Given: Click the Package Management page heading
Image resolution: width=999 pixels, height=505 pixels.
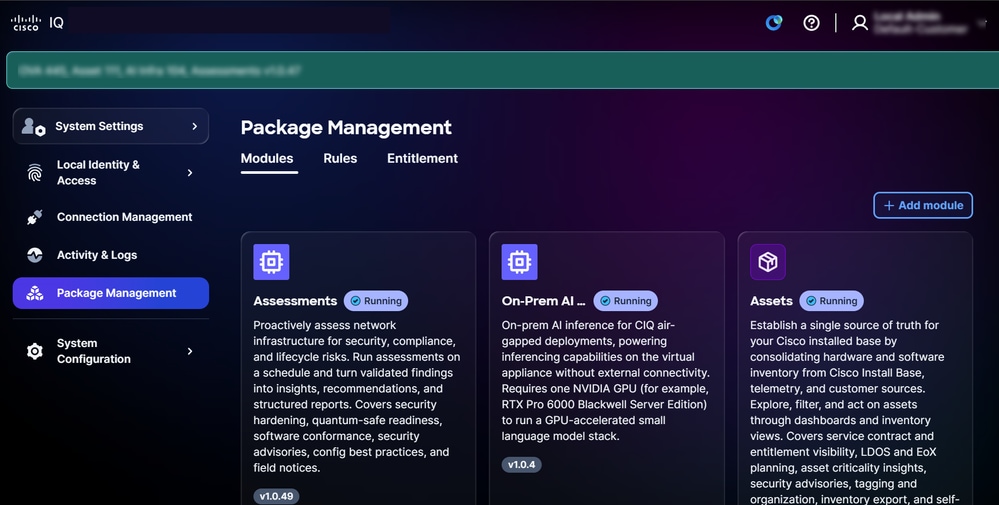Looking at the screenshot, I should pos(346,127).
